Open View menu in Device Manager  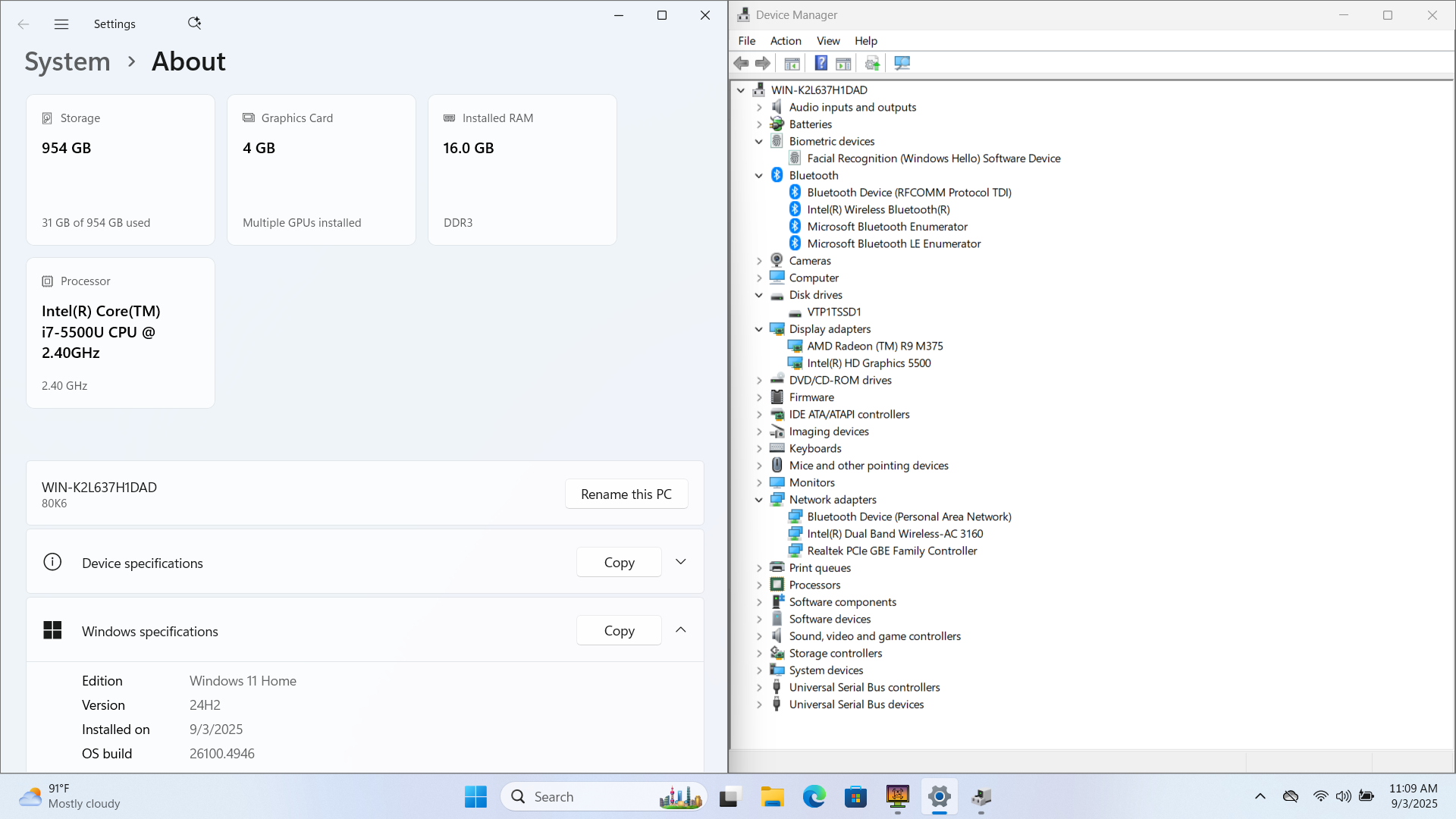828,41
